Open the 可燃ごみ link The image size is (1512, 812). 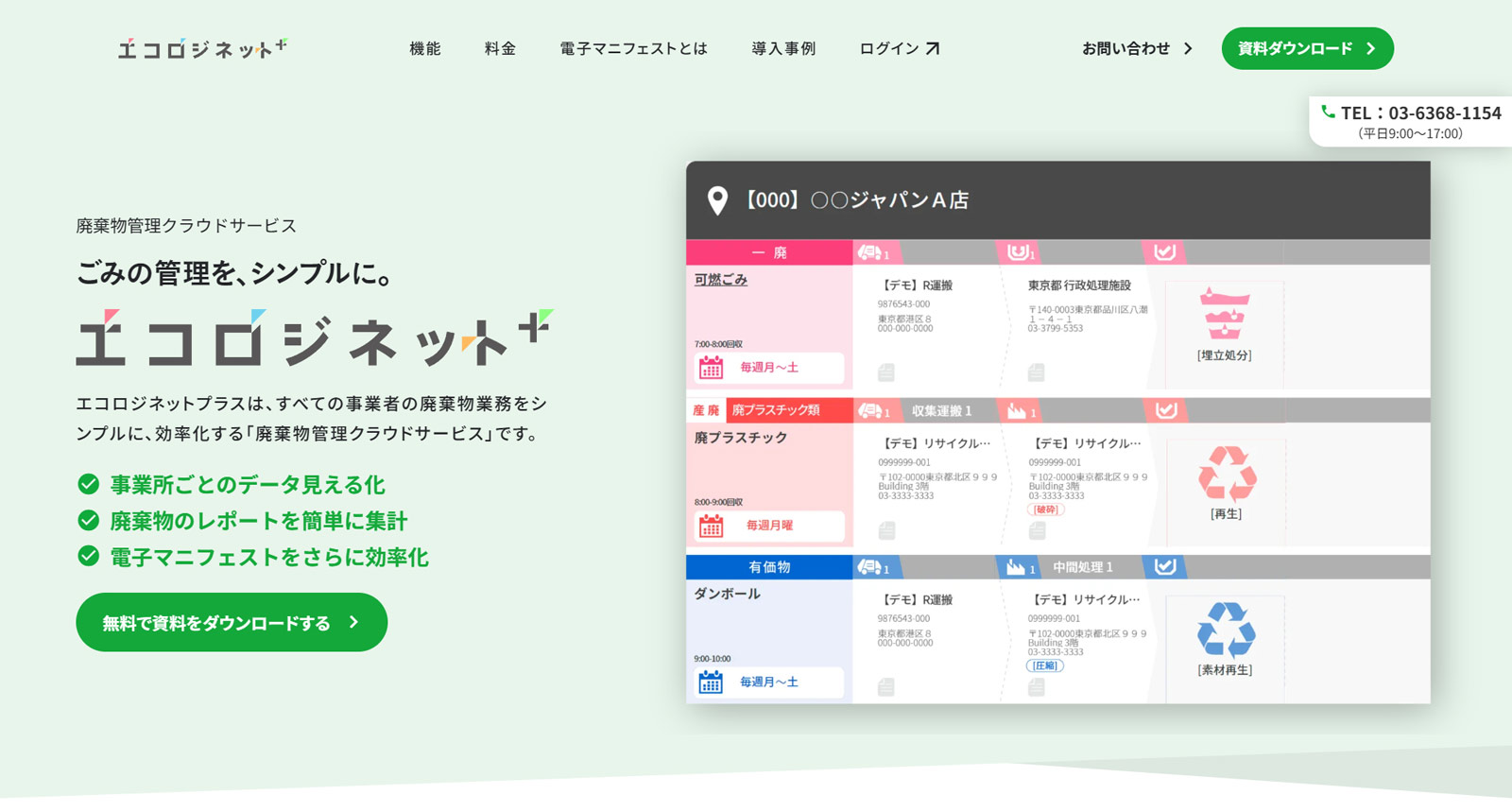[x=721, y=280]
